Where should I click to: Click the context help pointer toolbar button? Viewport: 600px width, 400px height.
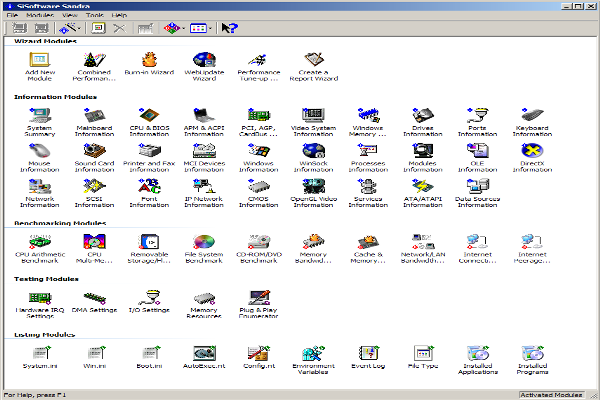(230, 28)
